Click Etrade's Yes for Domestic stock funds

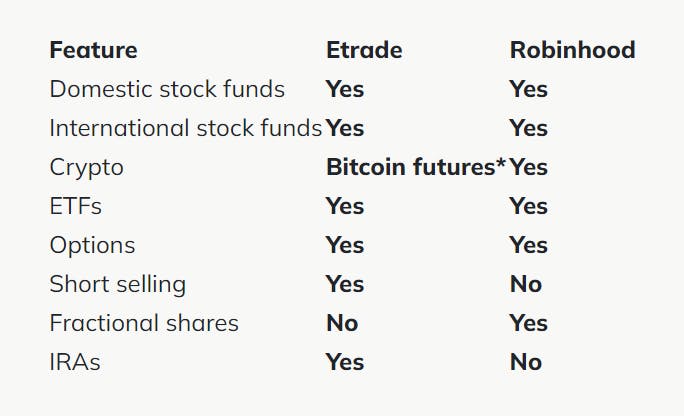pos(345,89)
